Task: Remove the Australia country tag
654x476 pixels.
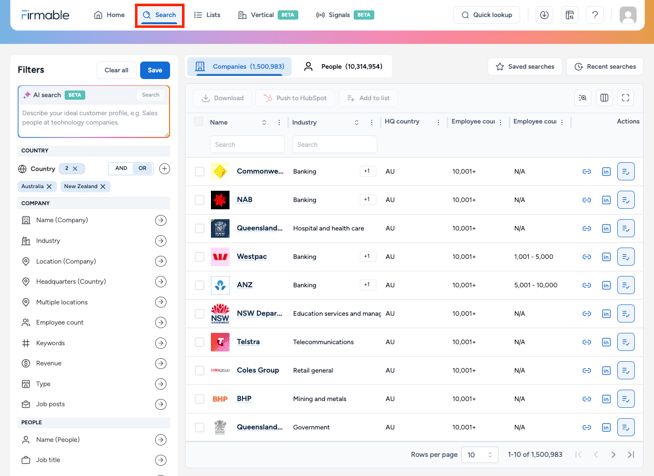Action: tap(49, 186)
